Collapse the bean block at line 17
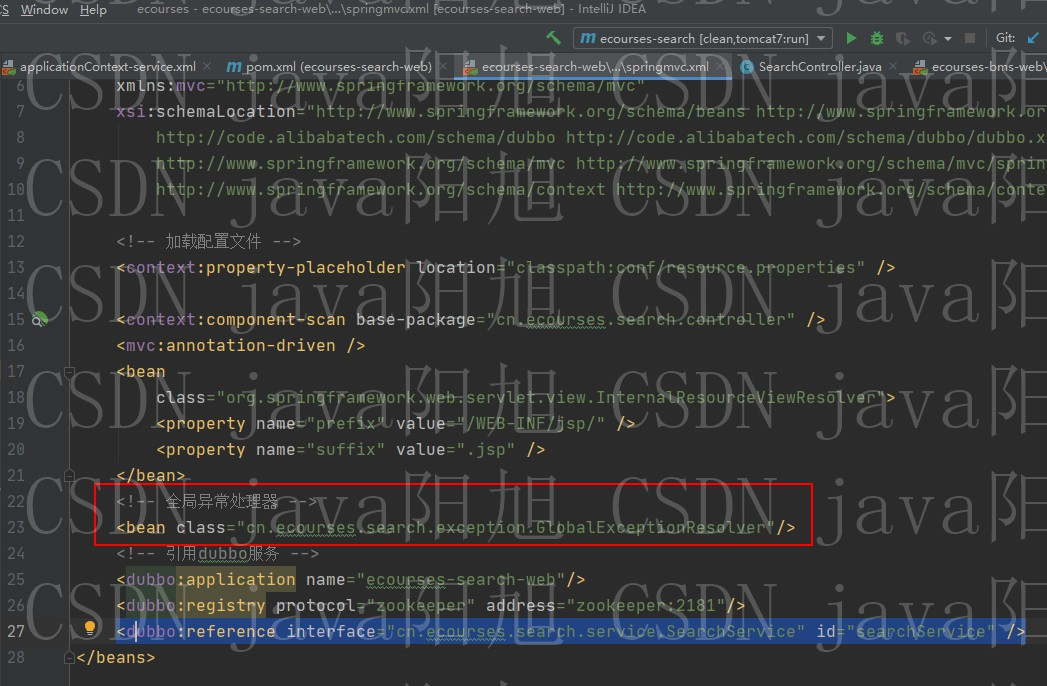Screen dimensions: 1047x686 click(x=69, y=371)
